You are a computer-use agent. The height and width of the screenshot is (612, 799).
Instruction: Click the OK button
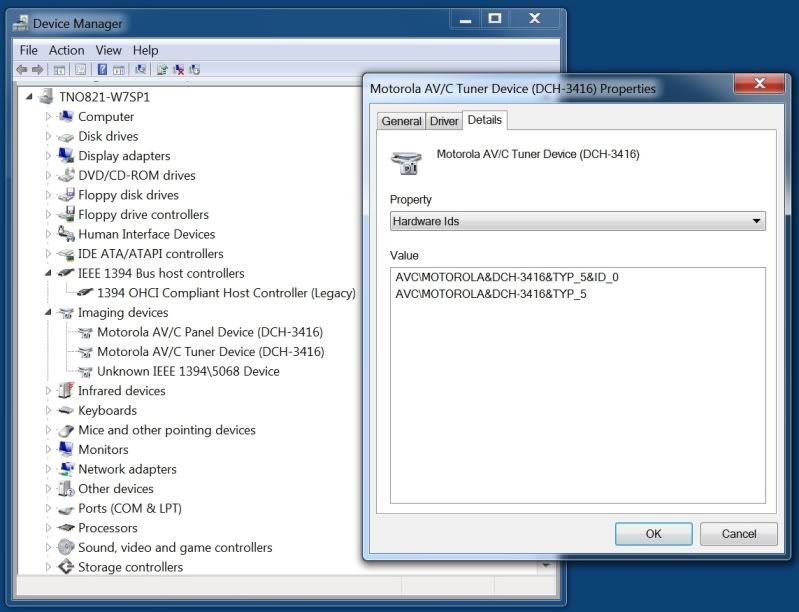(653, 534)
